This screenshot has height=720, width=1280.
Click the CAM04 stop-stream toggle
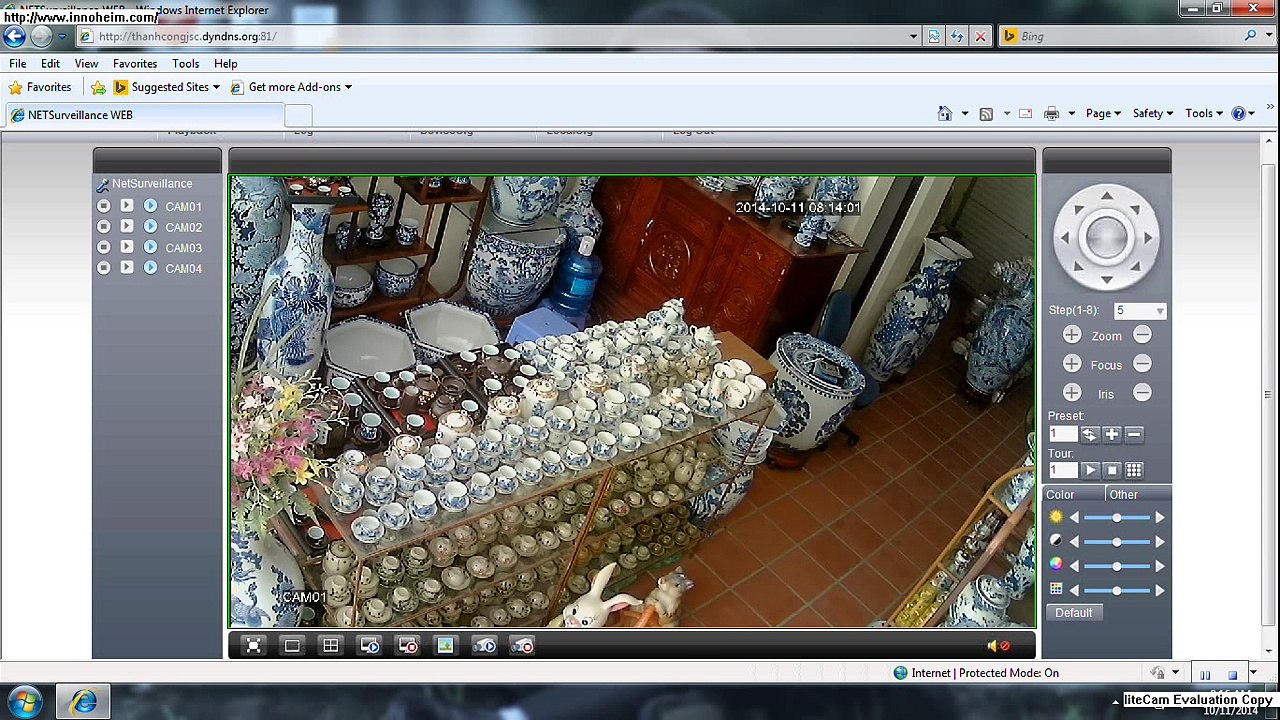tap(103, 268)
